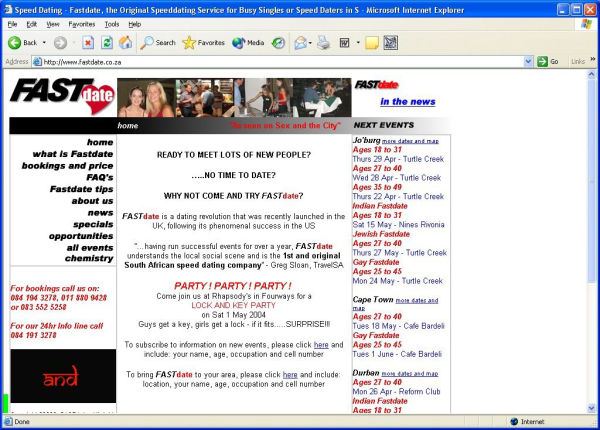Click the Go button next to address bar
This screenshot has width=600, height=430.
click(x=548, y=62)
